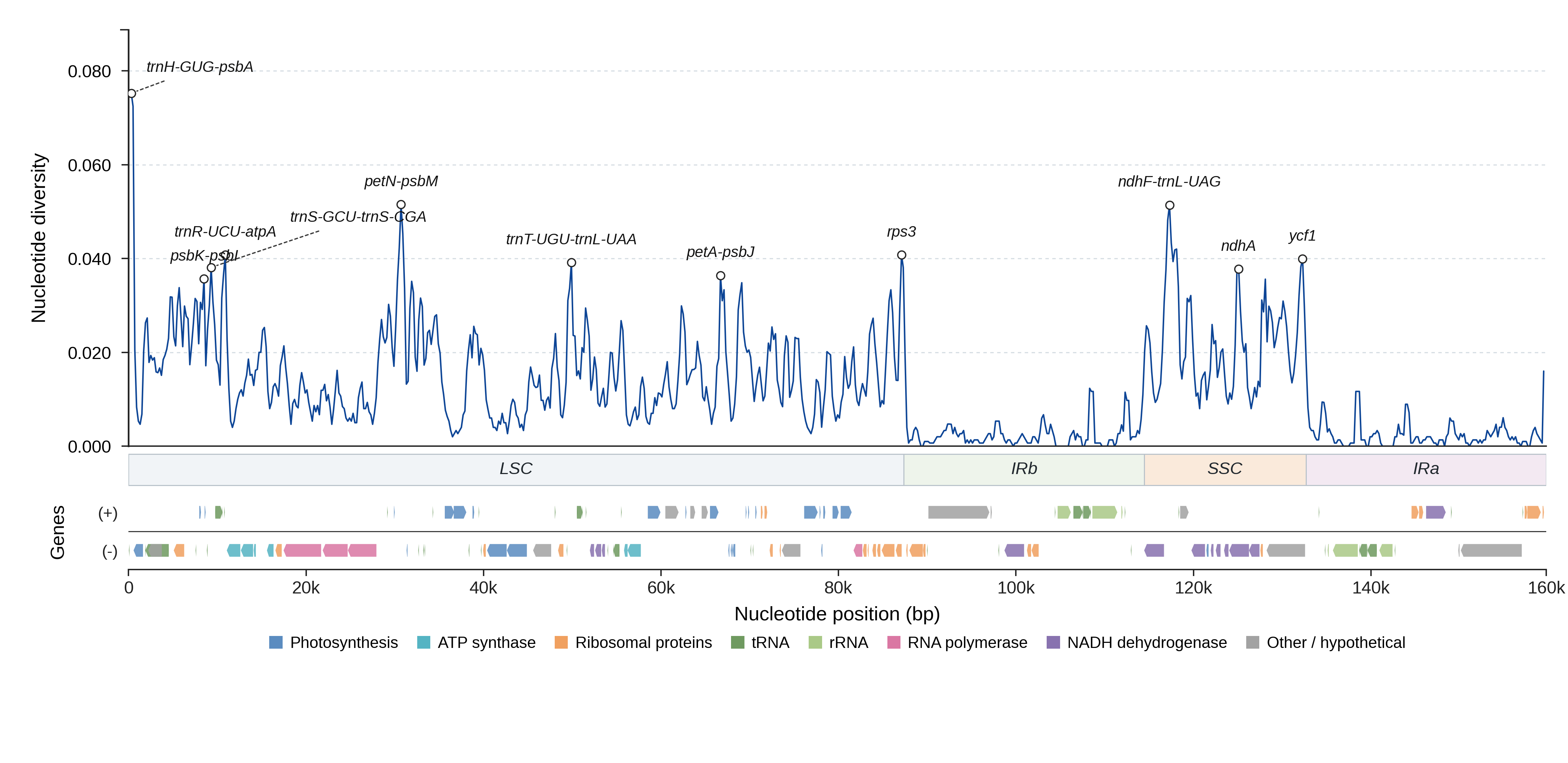This screenshot has height=763, width=1568.
Task: Click the 'petA-psbJ' annotation label
Action: pyautogui.click(x=721, y=252)
